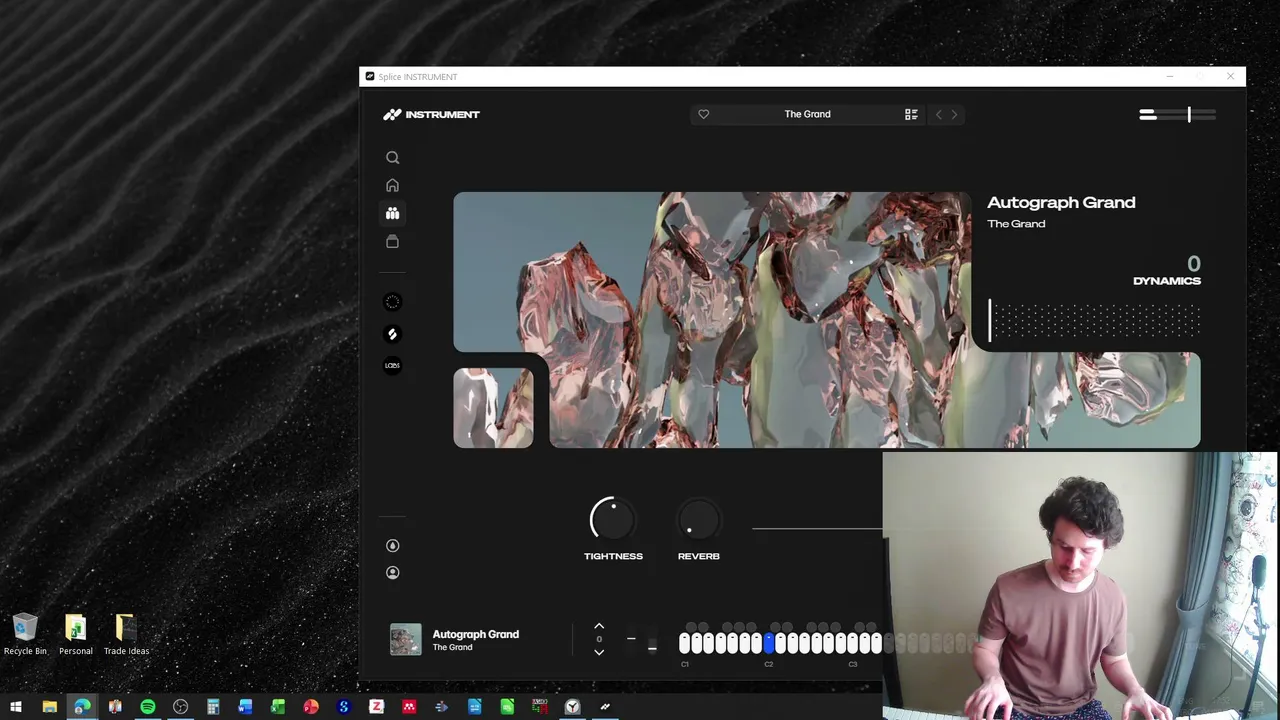Open Microsoft Word from the taskbar
1280x720 pixels.
(x=245, y=707)
